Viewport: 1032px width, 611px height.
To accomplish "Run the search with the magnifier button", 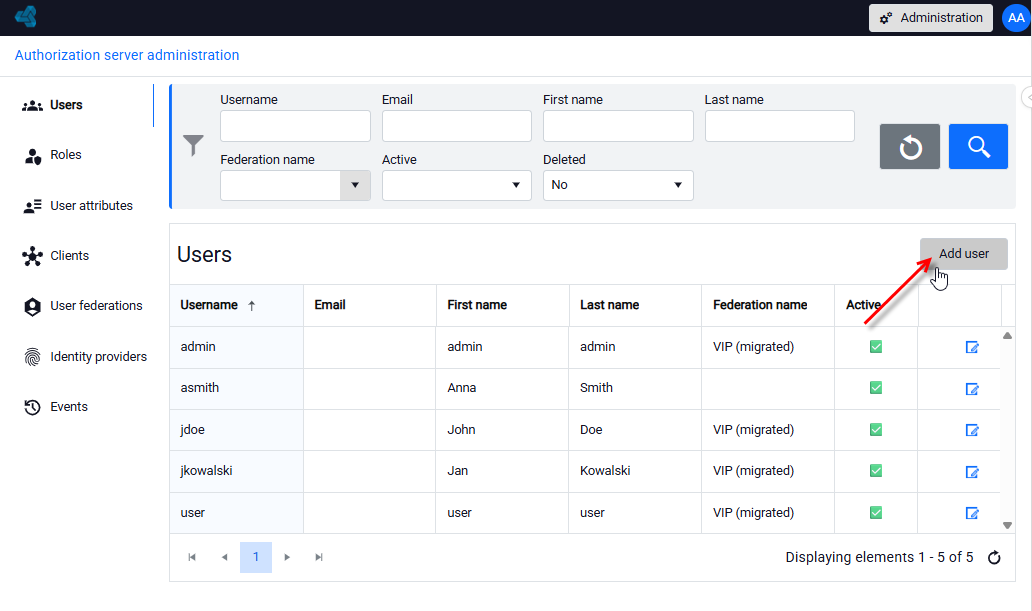I will coord(978,146).
